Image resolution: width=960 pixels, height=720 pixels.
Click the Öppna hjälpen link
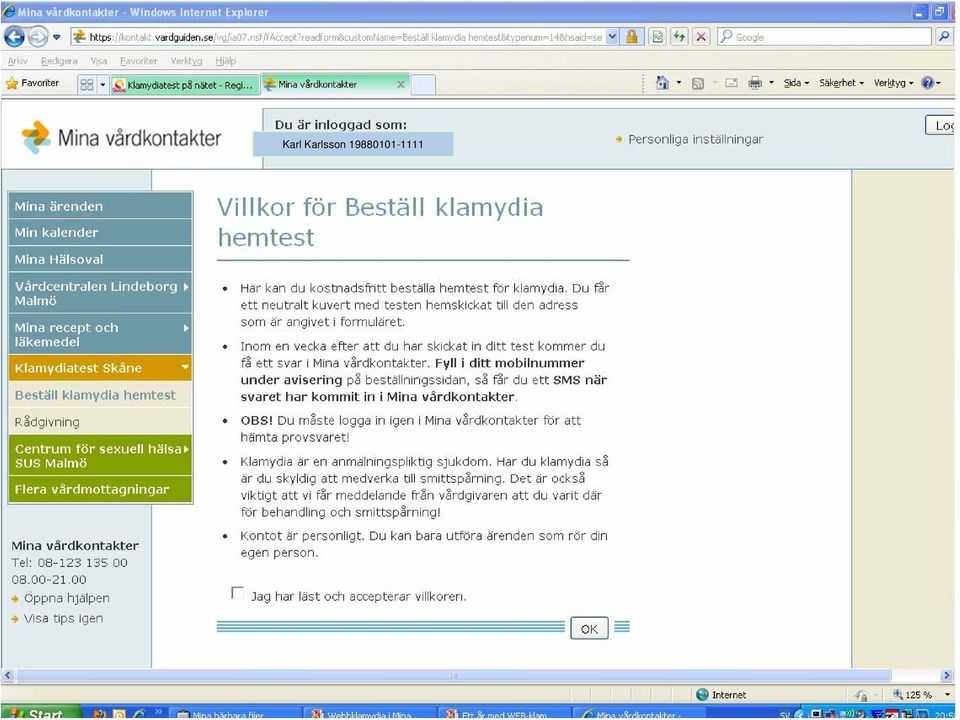point(67,598)
